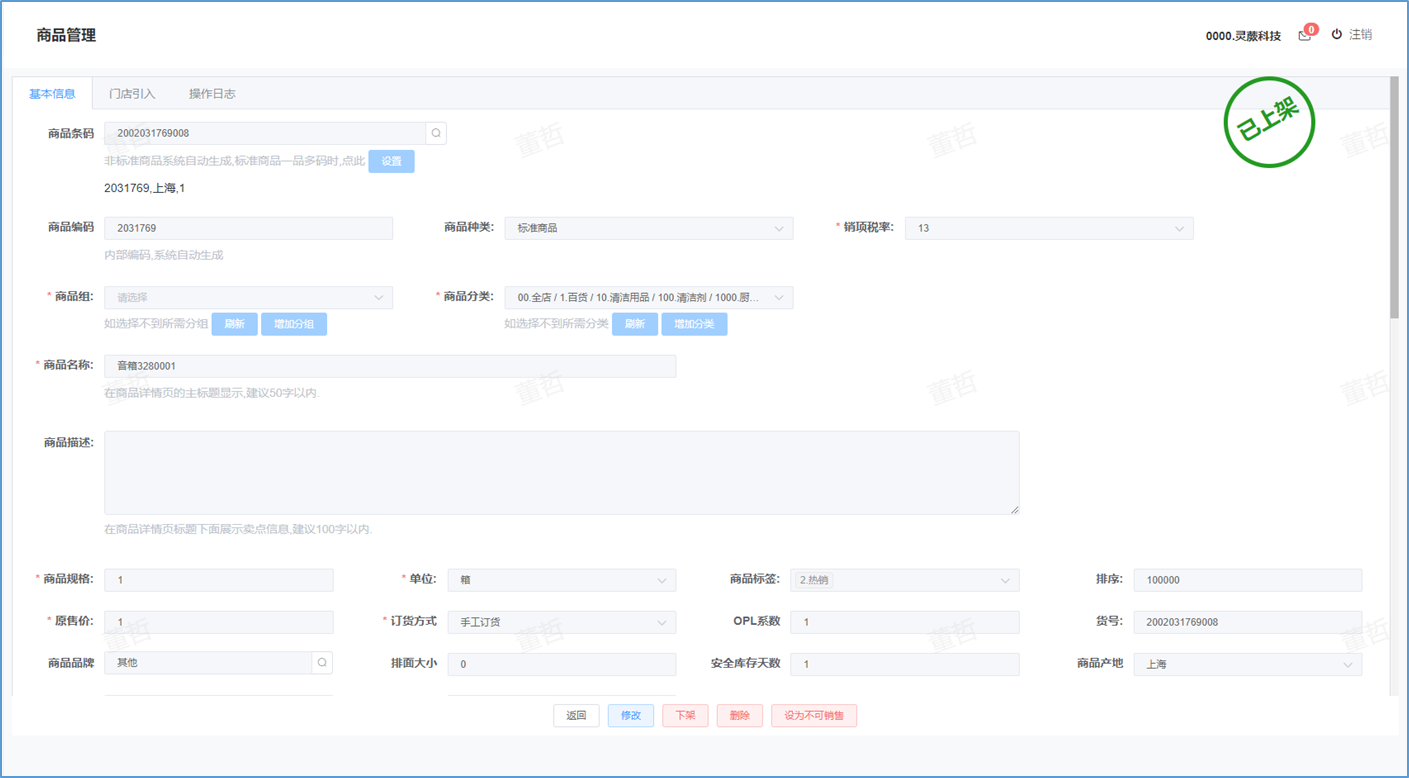Click the 商品编码 input field
The height and width of the screenshot is (778, 1409).
click(248, 228)
